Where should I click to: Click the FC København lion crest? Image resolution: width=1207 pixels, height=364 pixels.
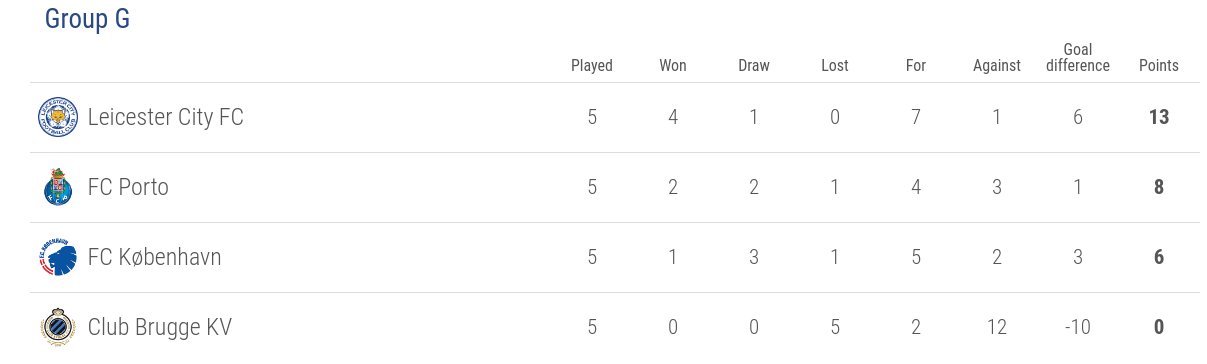[x=58, y=258]
